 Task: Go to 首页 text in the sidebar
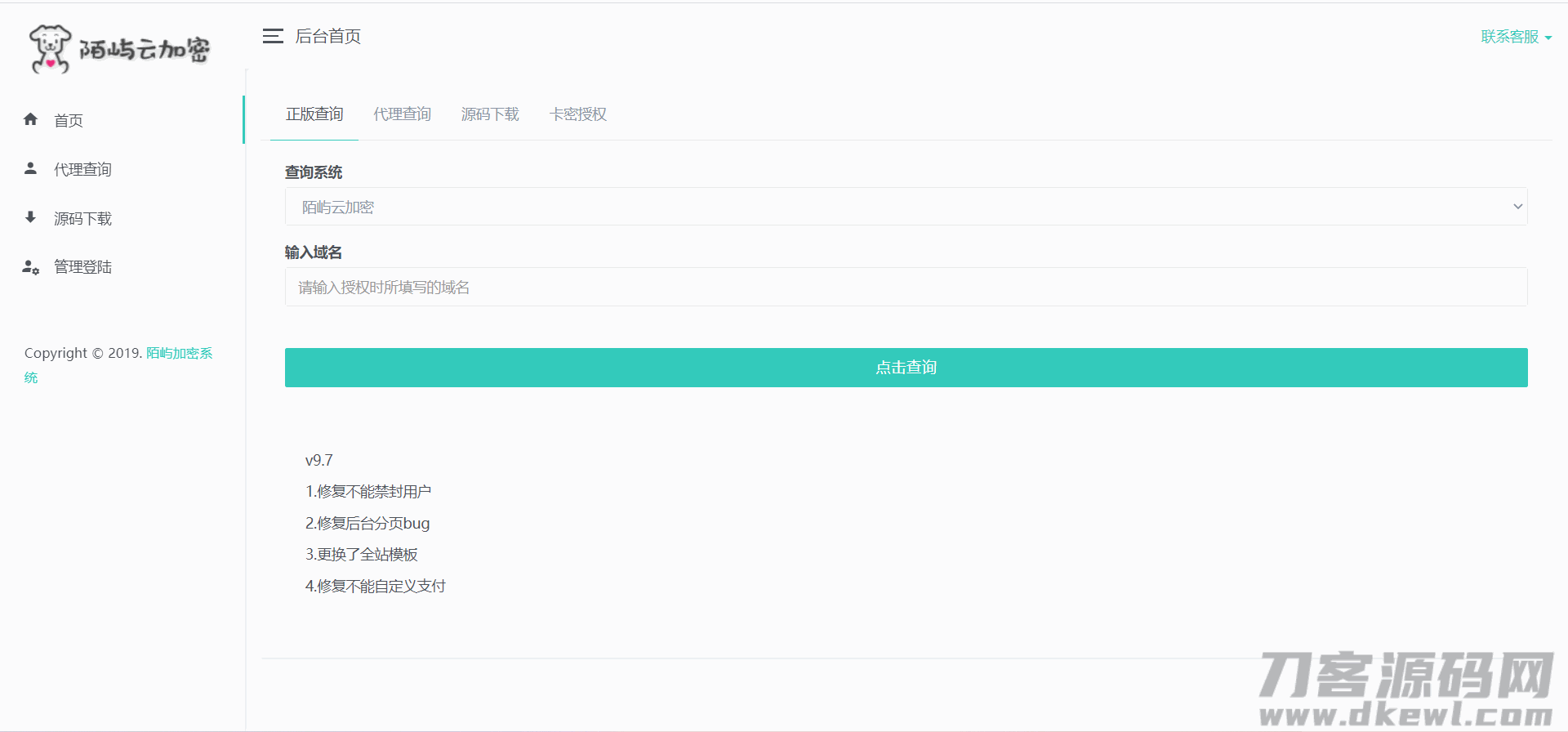click(69, 121)
